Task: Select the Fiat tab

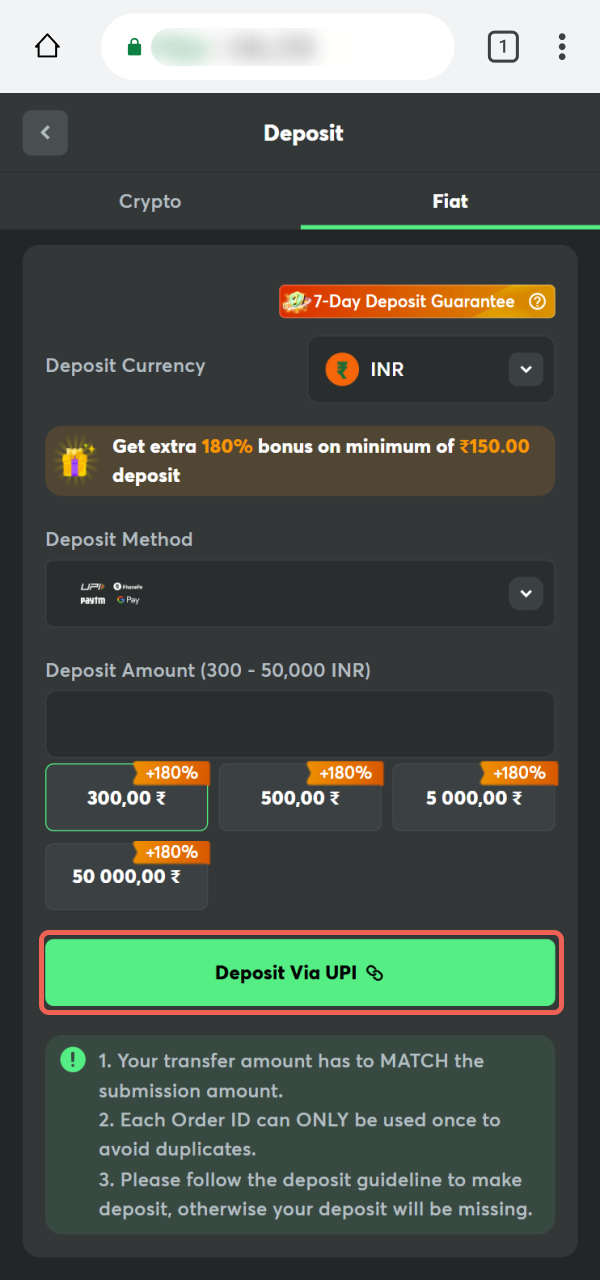Action: [x=449, y=201]
